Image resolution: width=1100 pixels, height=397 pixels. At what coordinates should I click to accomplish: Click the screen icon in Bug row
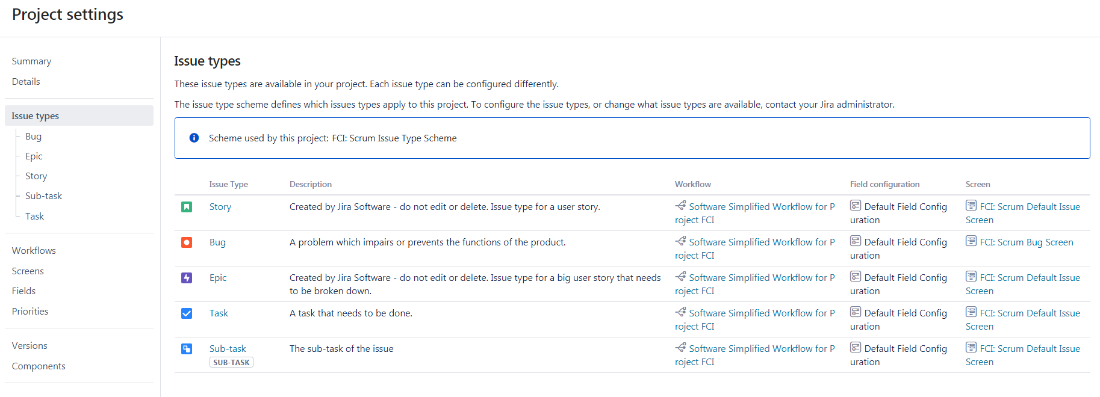(x=971, y=242)
